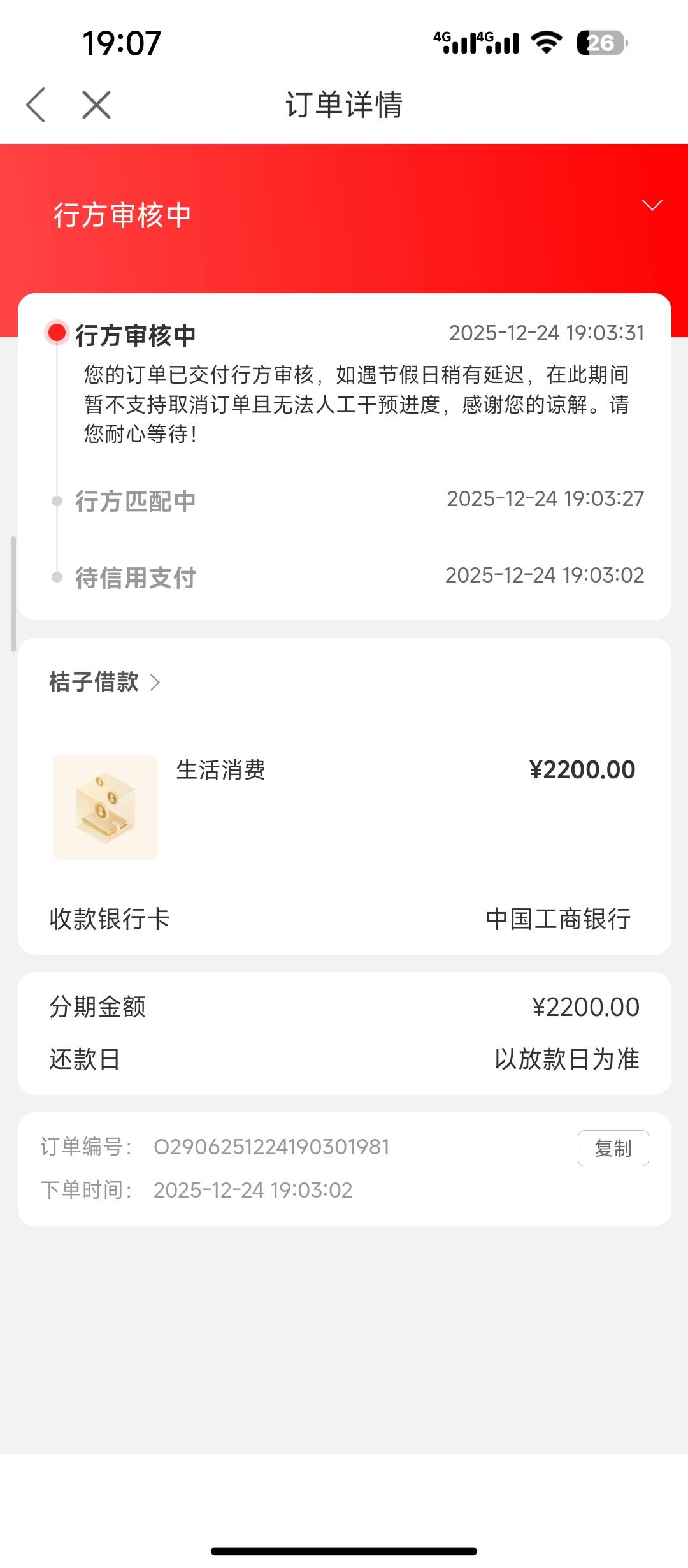Select the 待信用支付 timeline step
The width and height of the screenshot is (688, 1568).
tap(135, 577)
